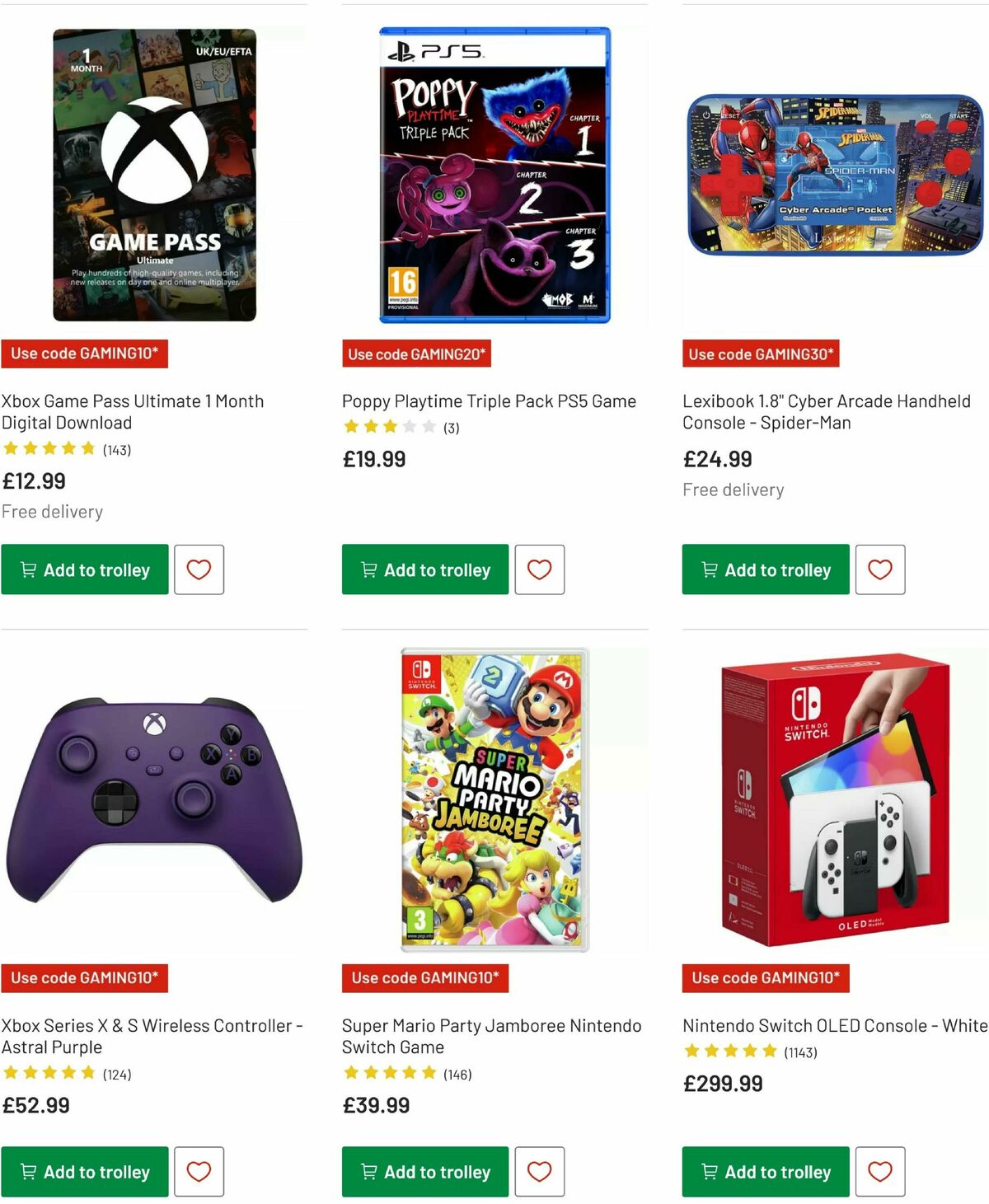Add the Lexibook Cyber Arcade to the trolley
Viewport: 989px width, 1204px height.
point(765,569)
